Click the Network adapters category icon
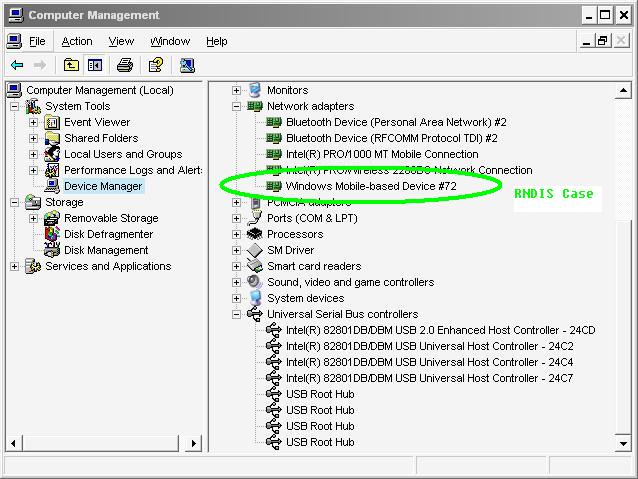638x479 pixels. [x=255, y=106]
